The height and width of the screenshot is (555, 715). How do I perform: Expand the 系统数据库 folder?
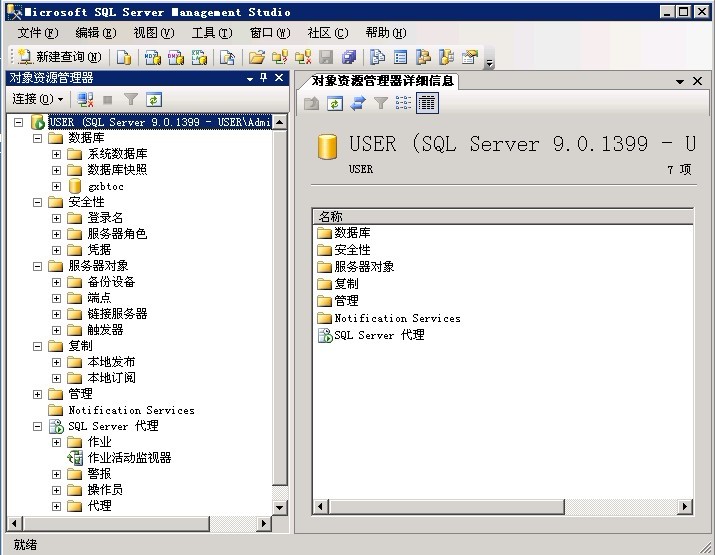tap(56, 154)
